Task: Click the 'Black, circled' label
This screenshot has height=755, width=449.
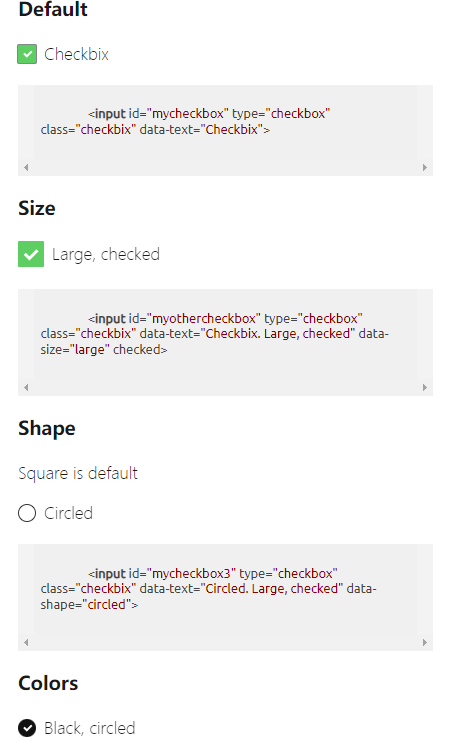Action: point(90,728)
